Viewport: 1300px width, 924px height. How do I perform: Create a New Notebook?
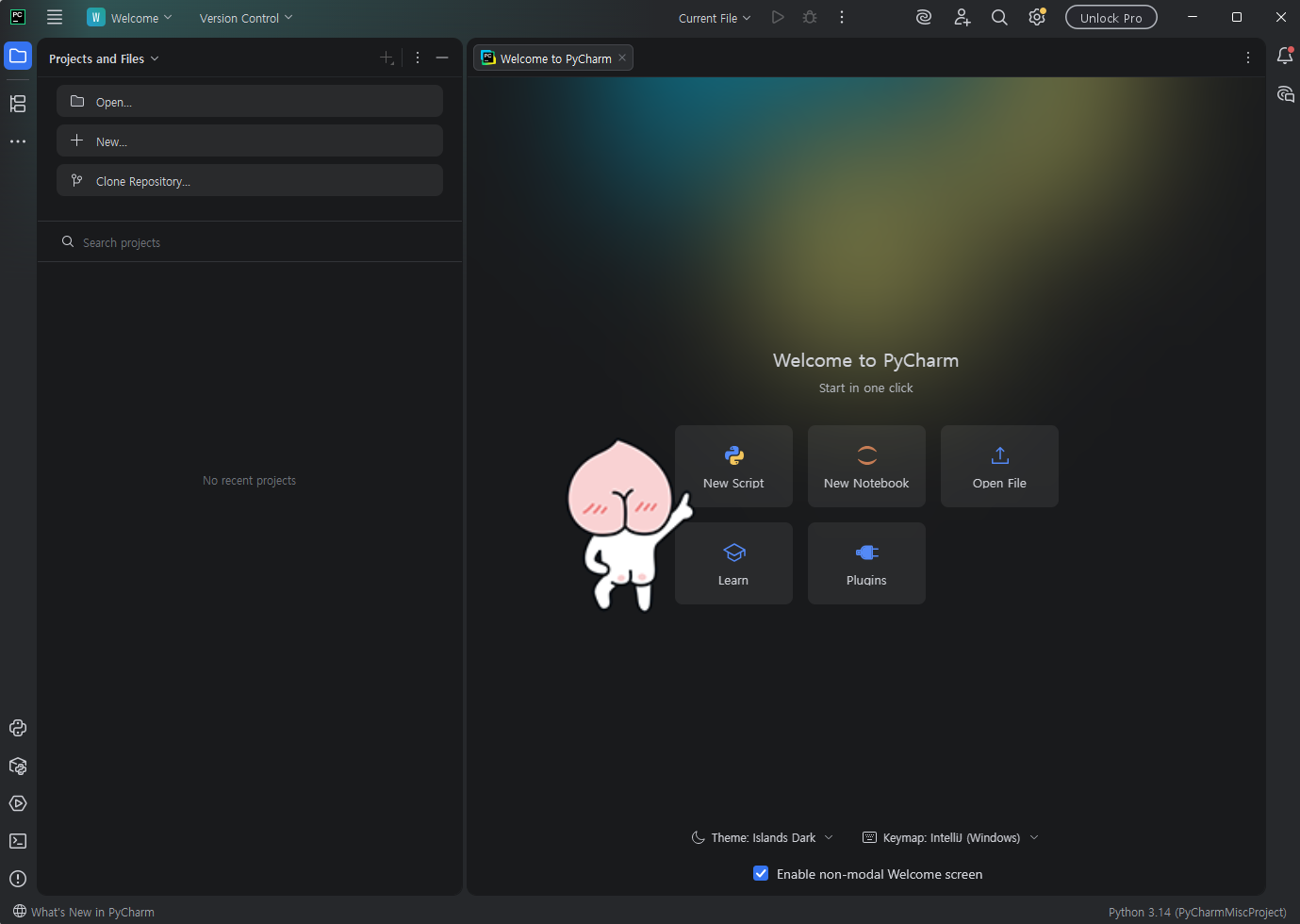(x=866, y=467)
